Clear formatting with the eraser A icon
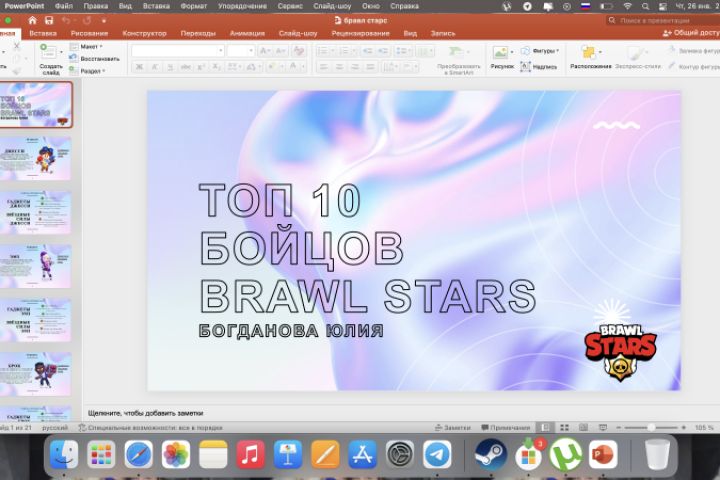This screenshot has width=720, height=480. point(299,51)
